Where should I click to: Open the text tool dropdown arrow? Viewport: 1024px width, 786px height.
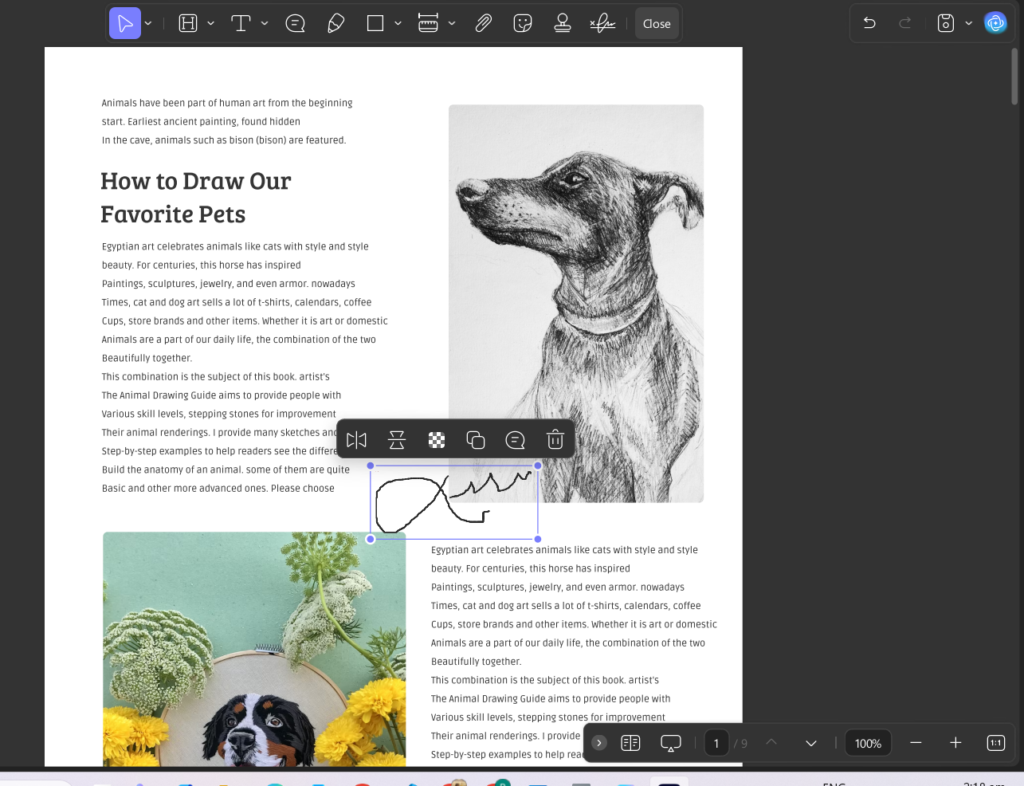264,23
